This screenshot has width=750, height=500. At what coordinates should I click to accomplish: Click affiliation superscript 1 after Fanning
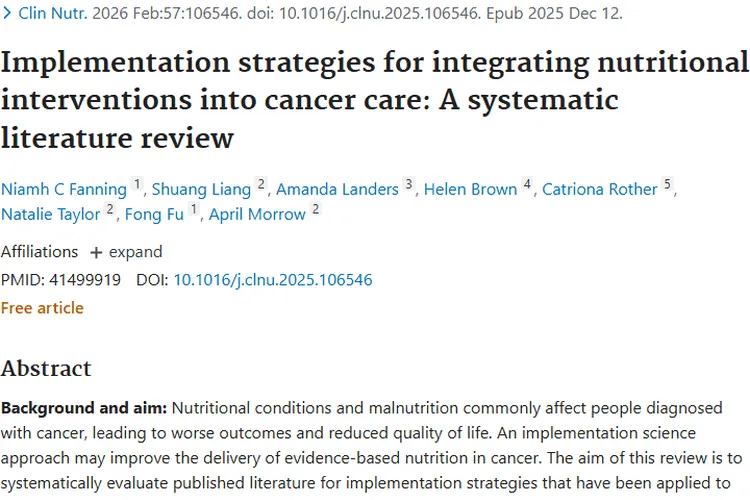click(x=138, y=185)
